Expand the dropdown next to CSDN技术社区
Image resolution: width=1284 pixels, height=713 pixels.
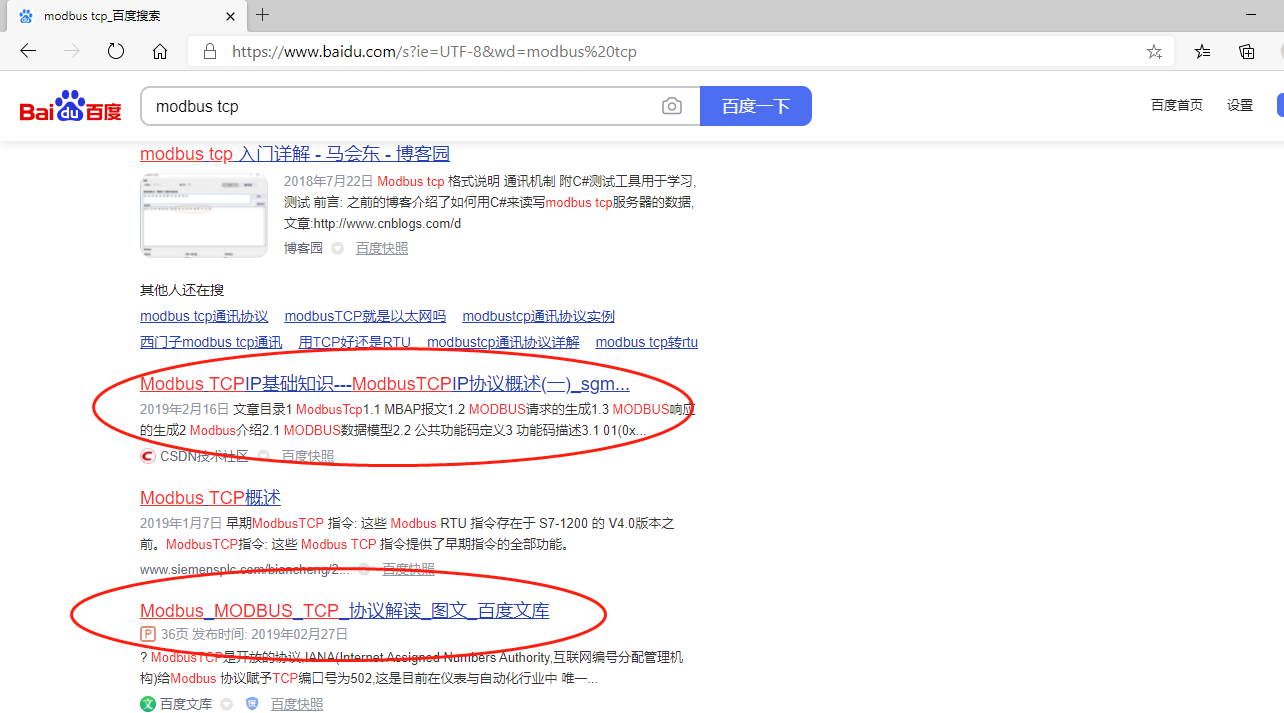264,456
